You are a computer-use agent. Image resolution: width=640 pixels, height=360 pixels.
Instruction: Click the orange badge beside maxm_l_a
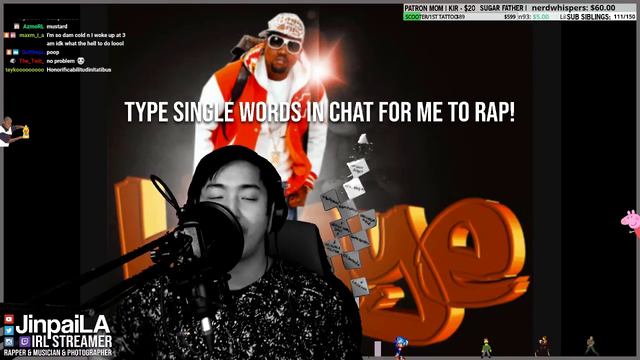7,36
